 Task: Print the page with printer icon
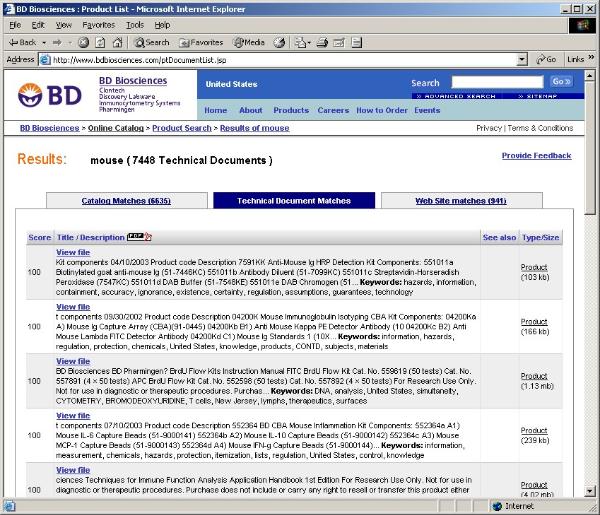322,42
